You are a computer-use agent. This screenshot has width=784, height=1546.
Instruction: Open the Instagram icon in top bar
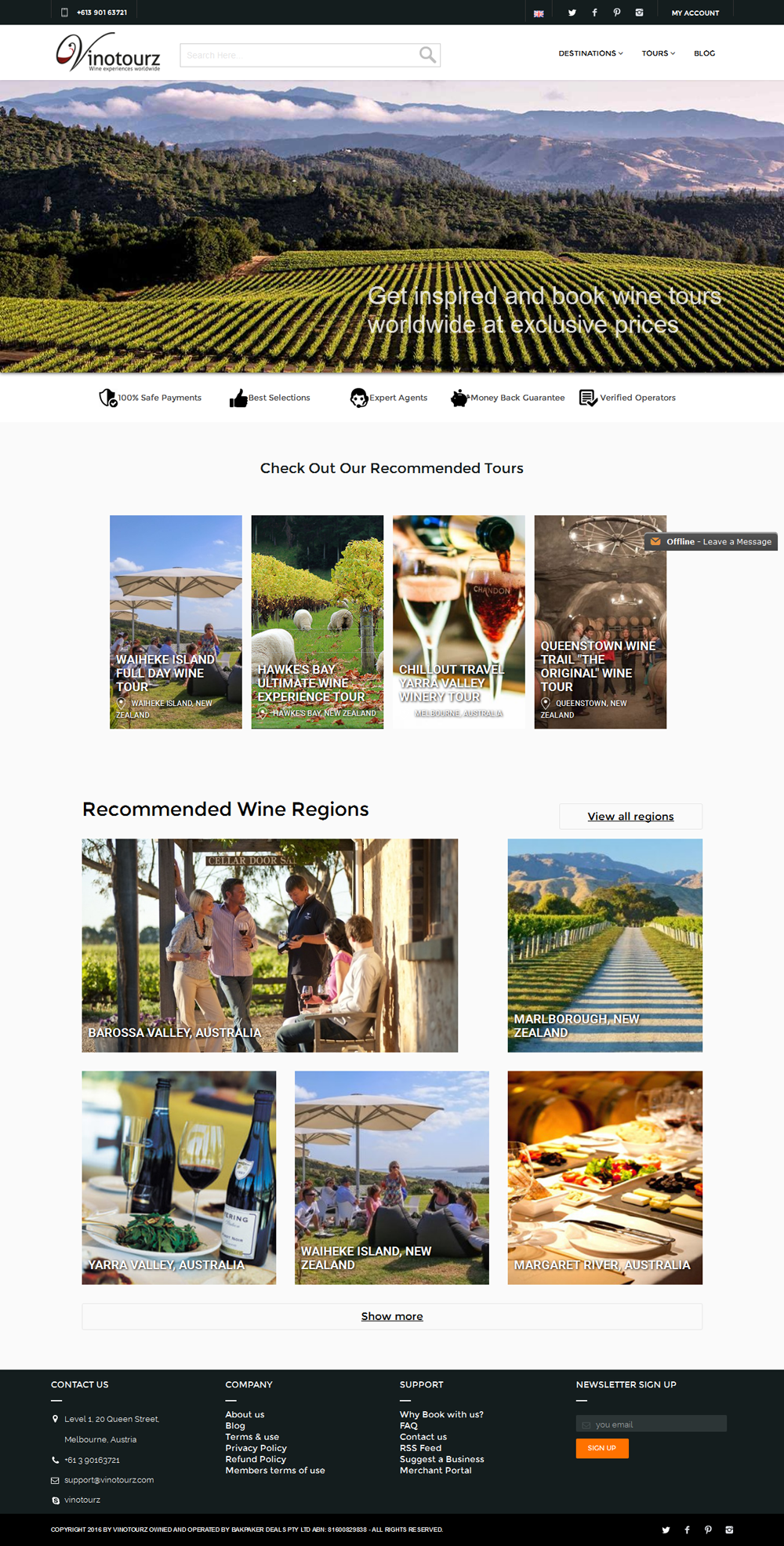640,13
